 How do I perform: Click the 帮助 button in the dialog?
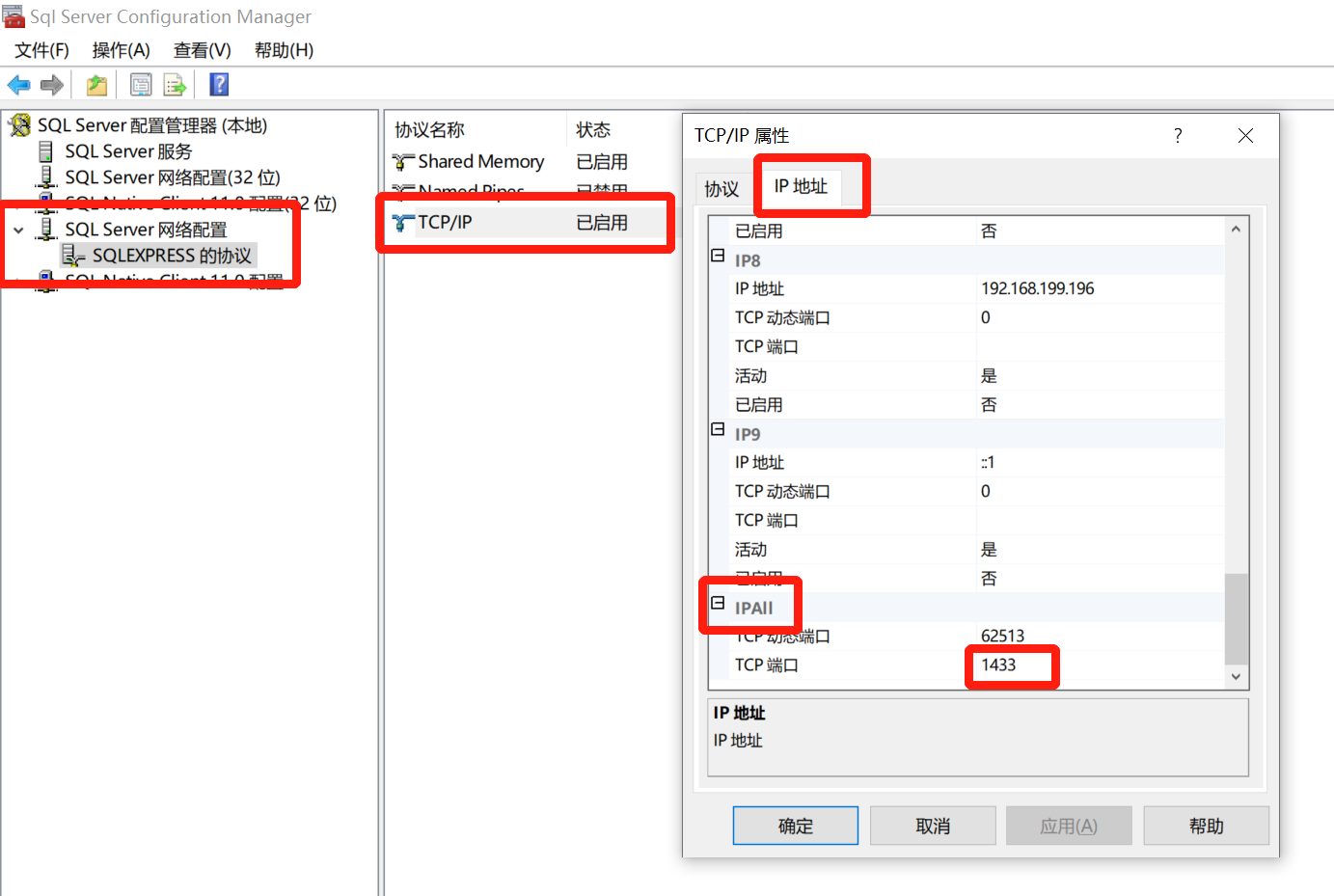1206,825
